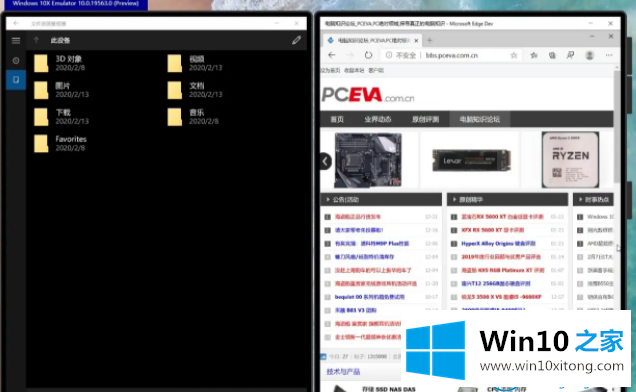Click the bbs.pceva.com.cn address field
Viewport: 636px width, 392px height.
(451, 55)
